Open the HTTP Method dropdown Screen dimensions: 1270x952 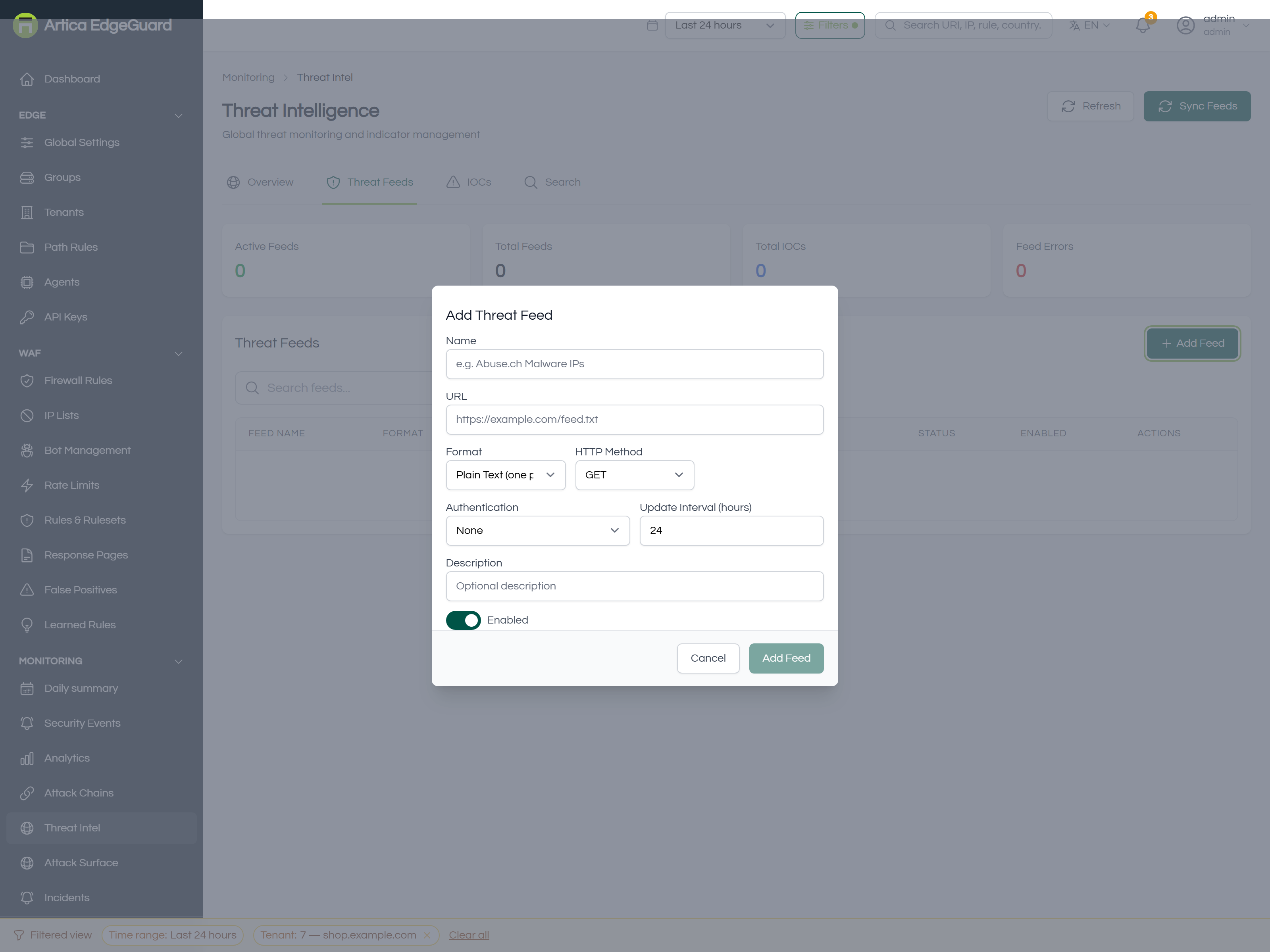coord(635,475)
